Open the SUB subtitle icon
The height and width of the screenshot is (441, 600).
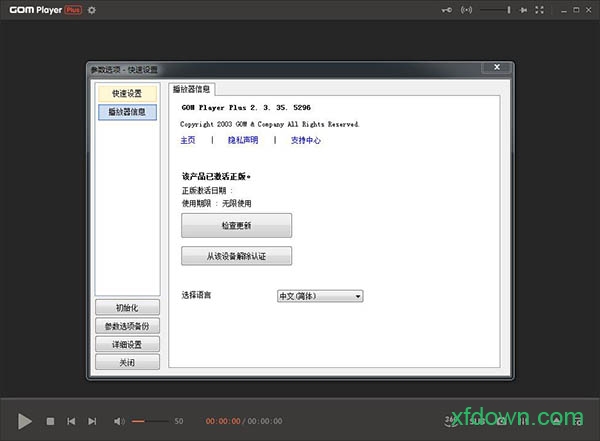(x=478, y=421)
